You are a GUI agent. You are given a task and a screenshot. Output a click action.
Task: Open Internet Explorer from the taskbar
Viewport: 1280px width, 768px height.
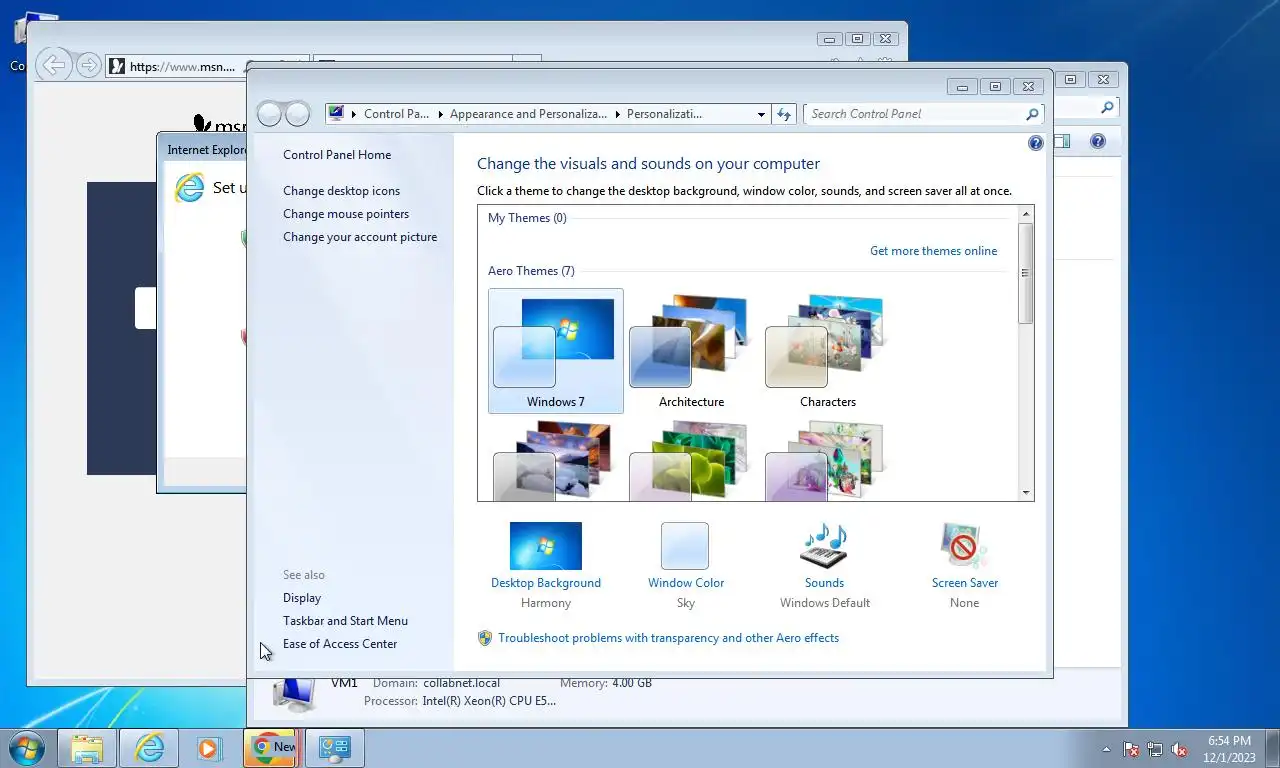149,748
